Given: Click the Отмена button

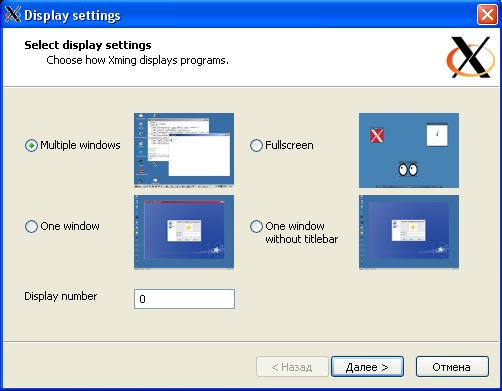Looking at the screenshot, I should (452, 367).
